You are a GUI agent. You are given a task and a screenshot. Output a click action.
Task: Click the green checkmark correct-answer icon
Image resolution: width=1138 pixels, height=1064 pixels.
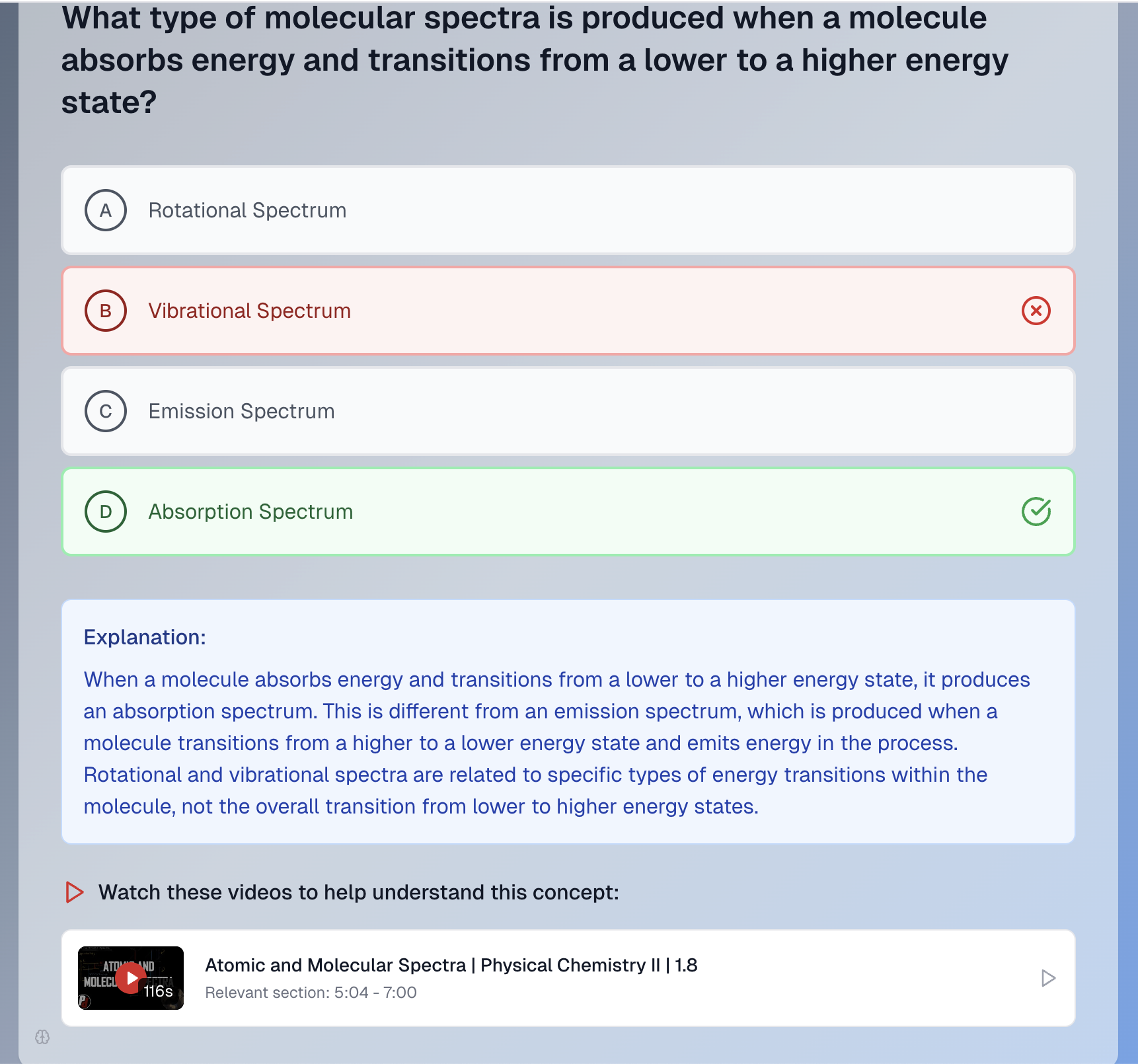1036,512
